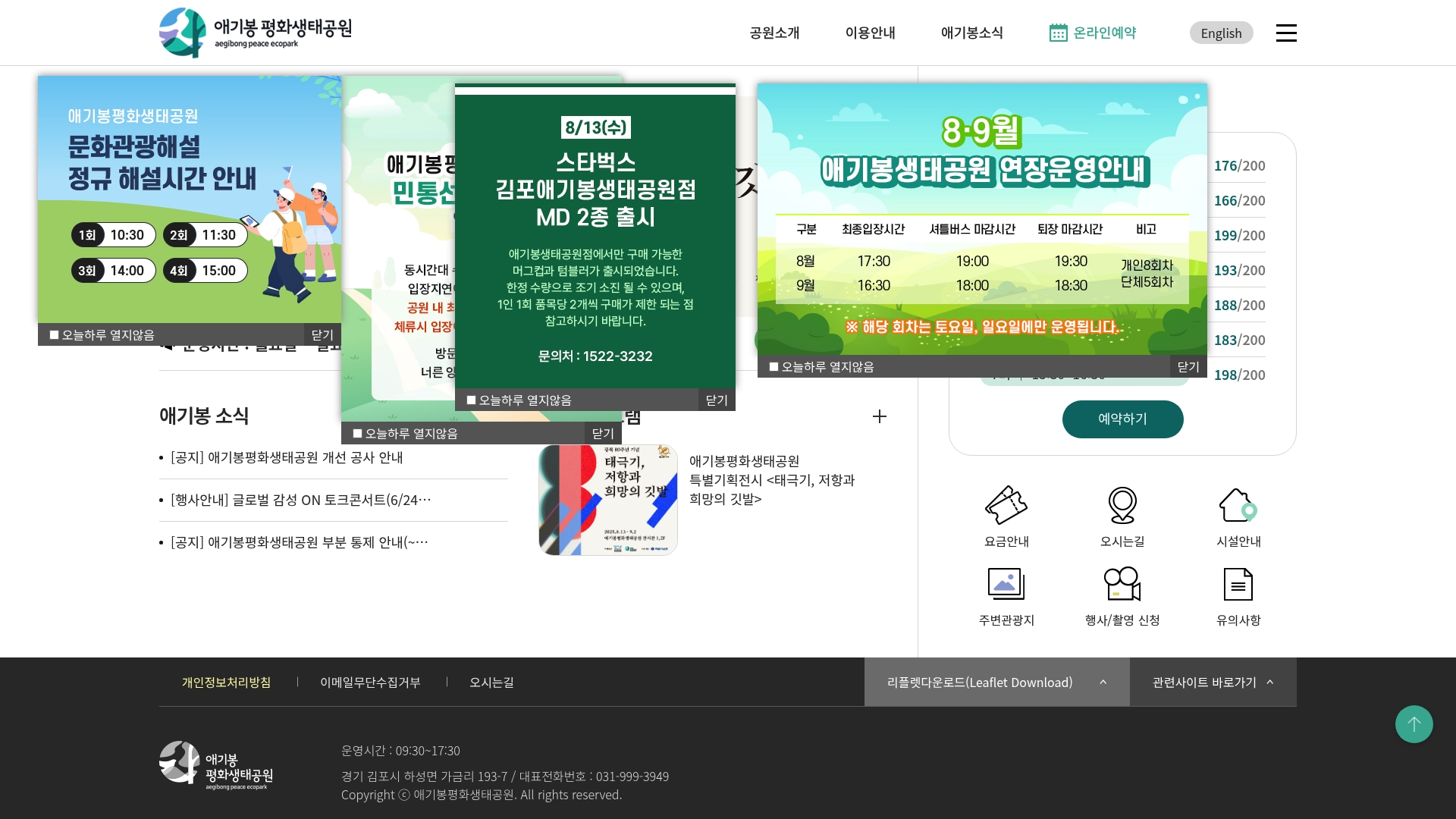Click the footer ecopark logo
The image size is (1456, 819).
(216, 766)
